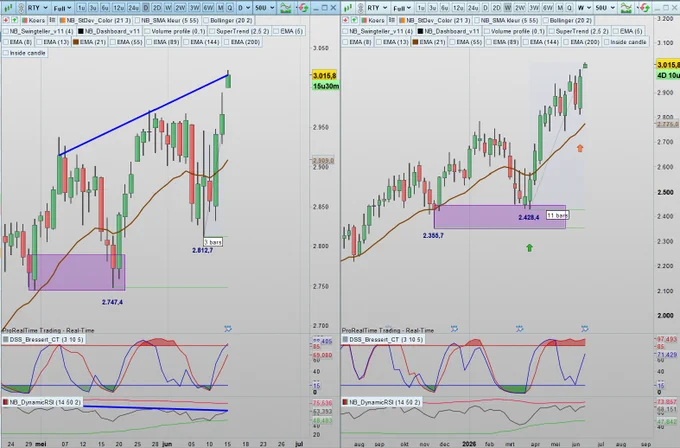Open chart style icon in right weekly chart
Image resolution: width=680 pixels, height=448 pixels.
click(348, 8)
